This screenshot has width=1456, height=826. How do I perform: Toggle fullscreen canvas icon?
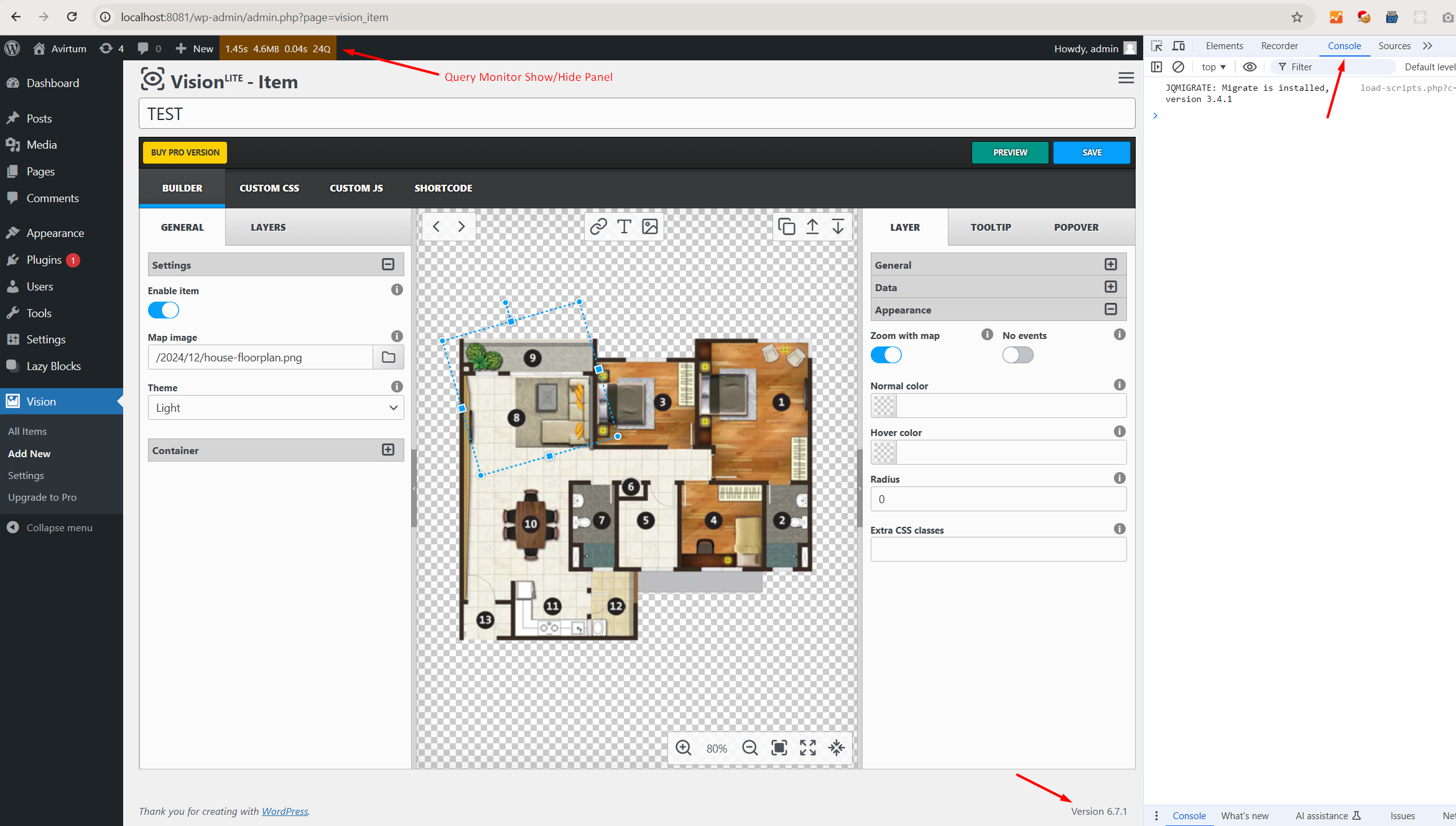click(808, 748)
